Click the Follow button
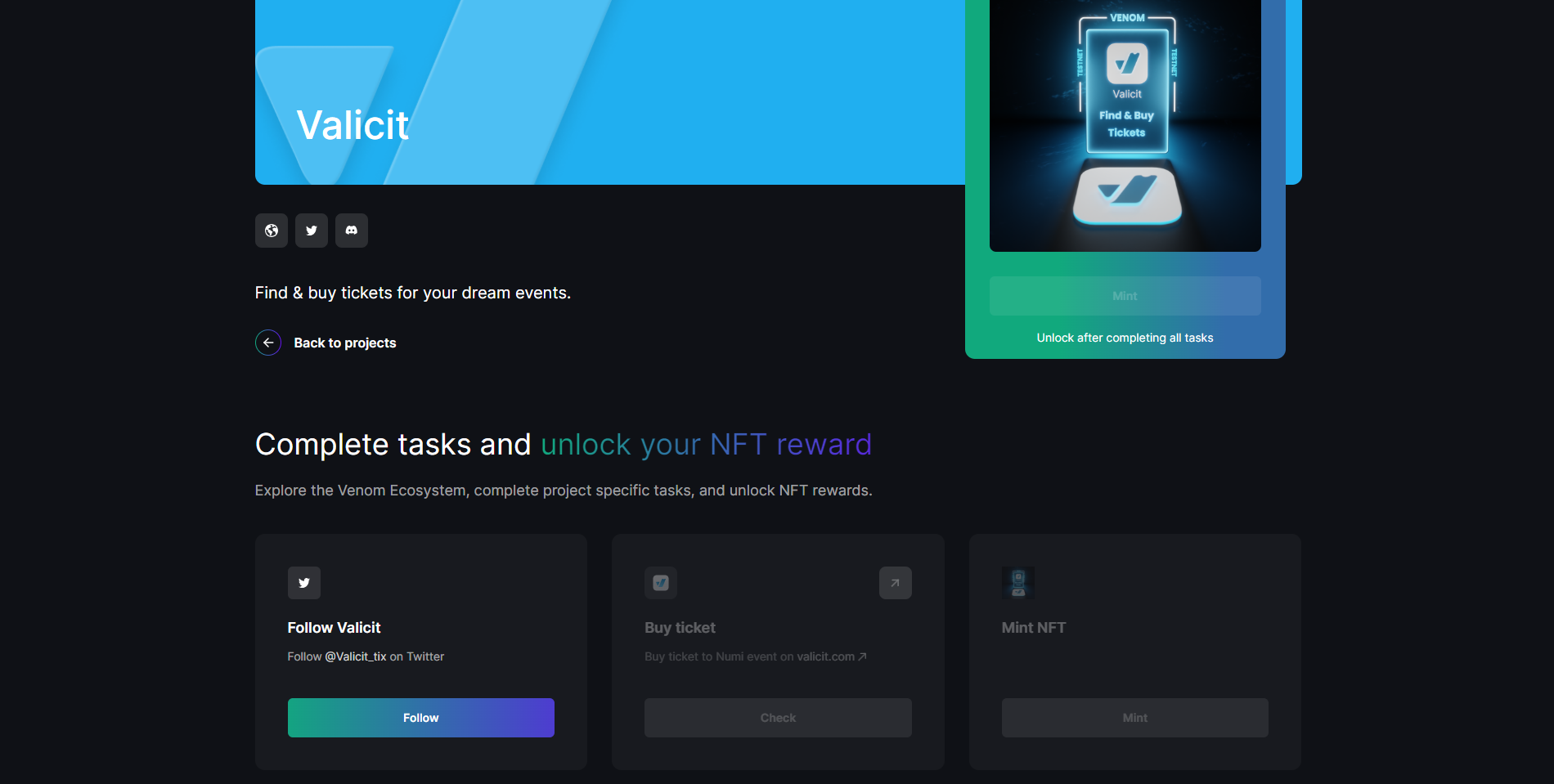This screenshot has height=784, width=1554. coord(421,718)
